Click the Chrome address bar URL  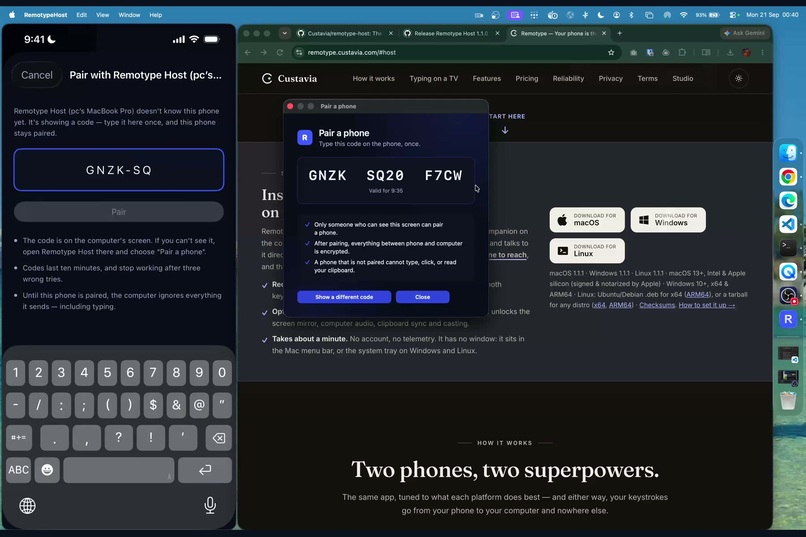[x=352, y=52]
